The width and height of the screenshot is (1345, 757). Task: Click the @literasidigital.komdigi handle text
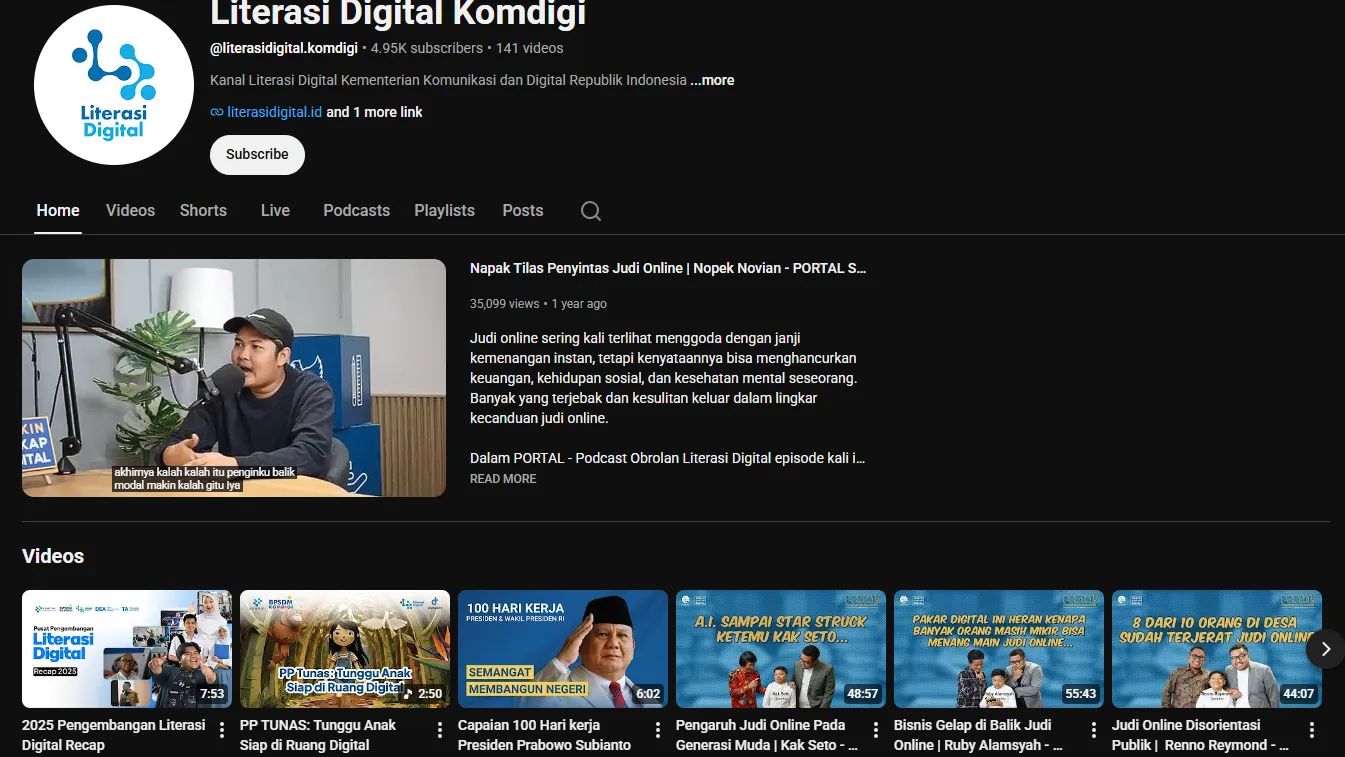(x=284, y=48)
